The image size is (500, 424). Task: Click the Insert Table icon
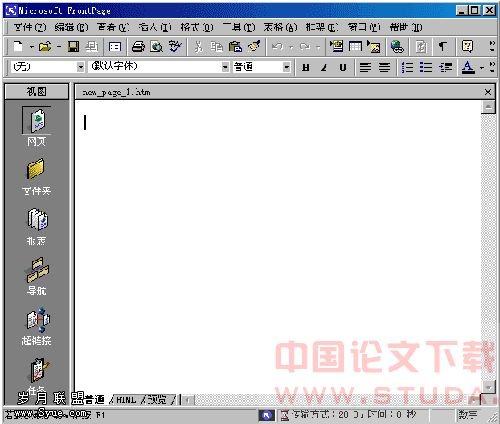tap(355, 46)
